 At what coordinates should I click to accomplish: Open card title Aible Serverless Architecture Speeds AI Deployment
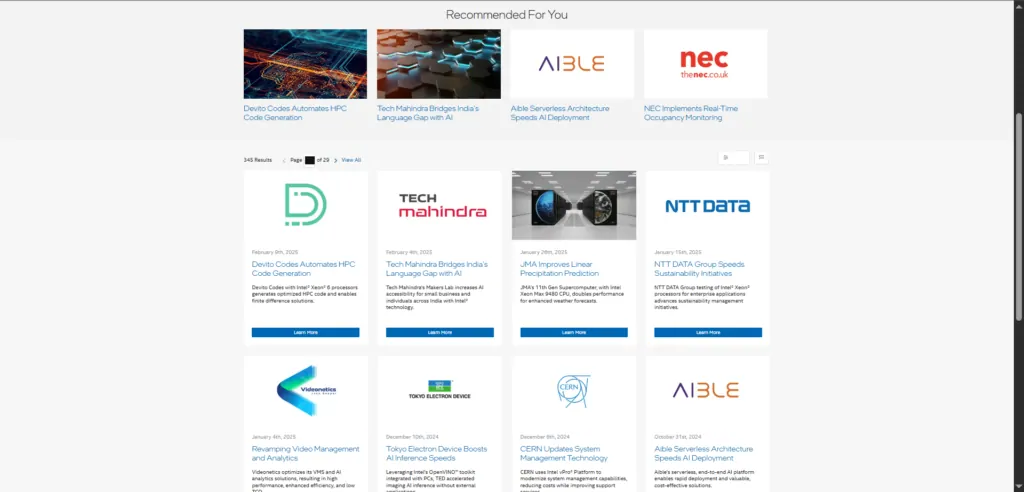[x=703, y=453]
